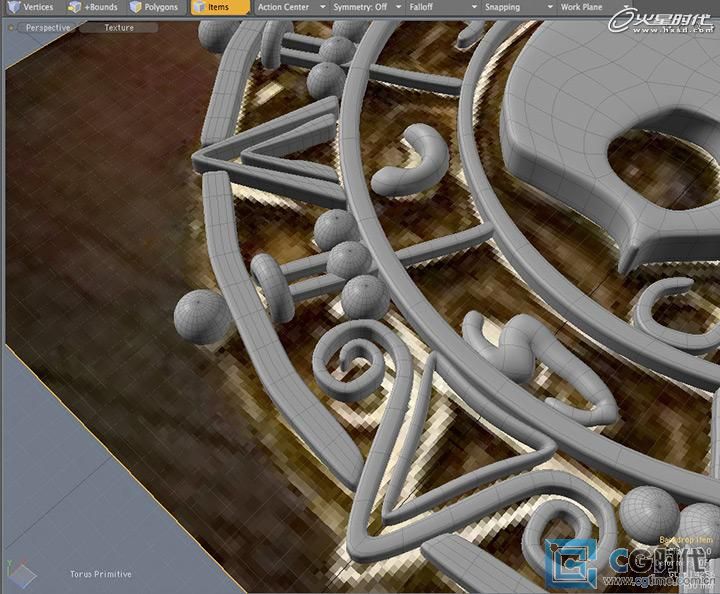Screen dimensions: 720x594
Task: Click the Texture shading style button
Action: [x=119, y=28]
